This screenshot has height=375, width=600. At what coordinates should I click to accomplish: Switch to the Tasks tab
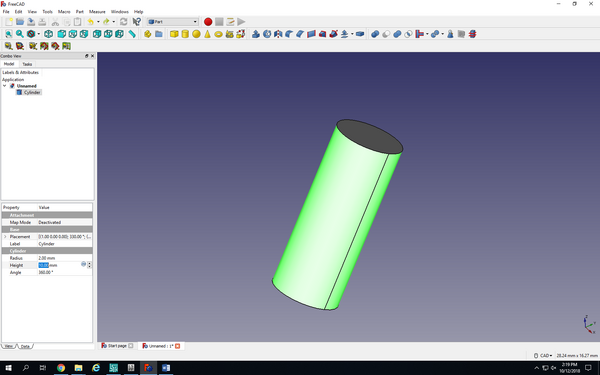click(x=27, y=64)
